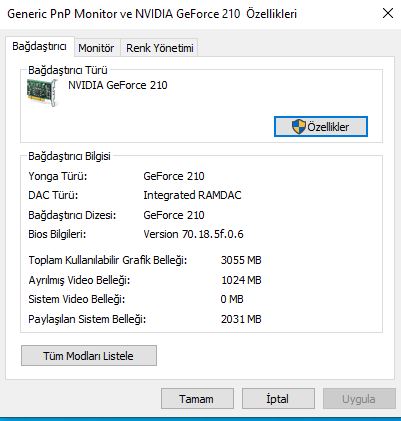
Task: Click the greyed-out Uygula button
Action: pyautogui.click(x=359, y=399)
